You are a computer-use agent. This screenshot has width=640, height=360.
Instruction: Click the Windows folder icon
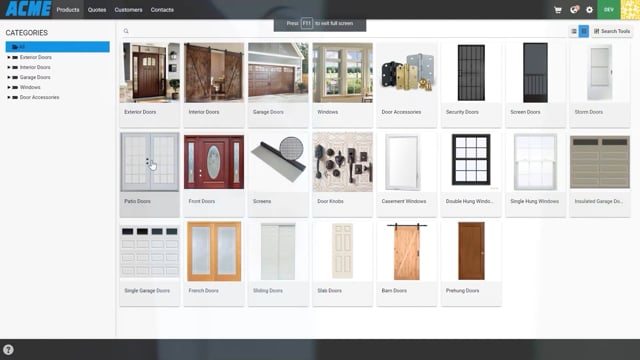point(15,87)
